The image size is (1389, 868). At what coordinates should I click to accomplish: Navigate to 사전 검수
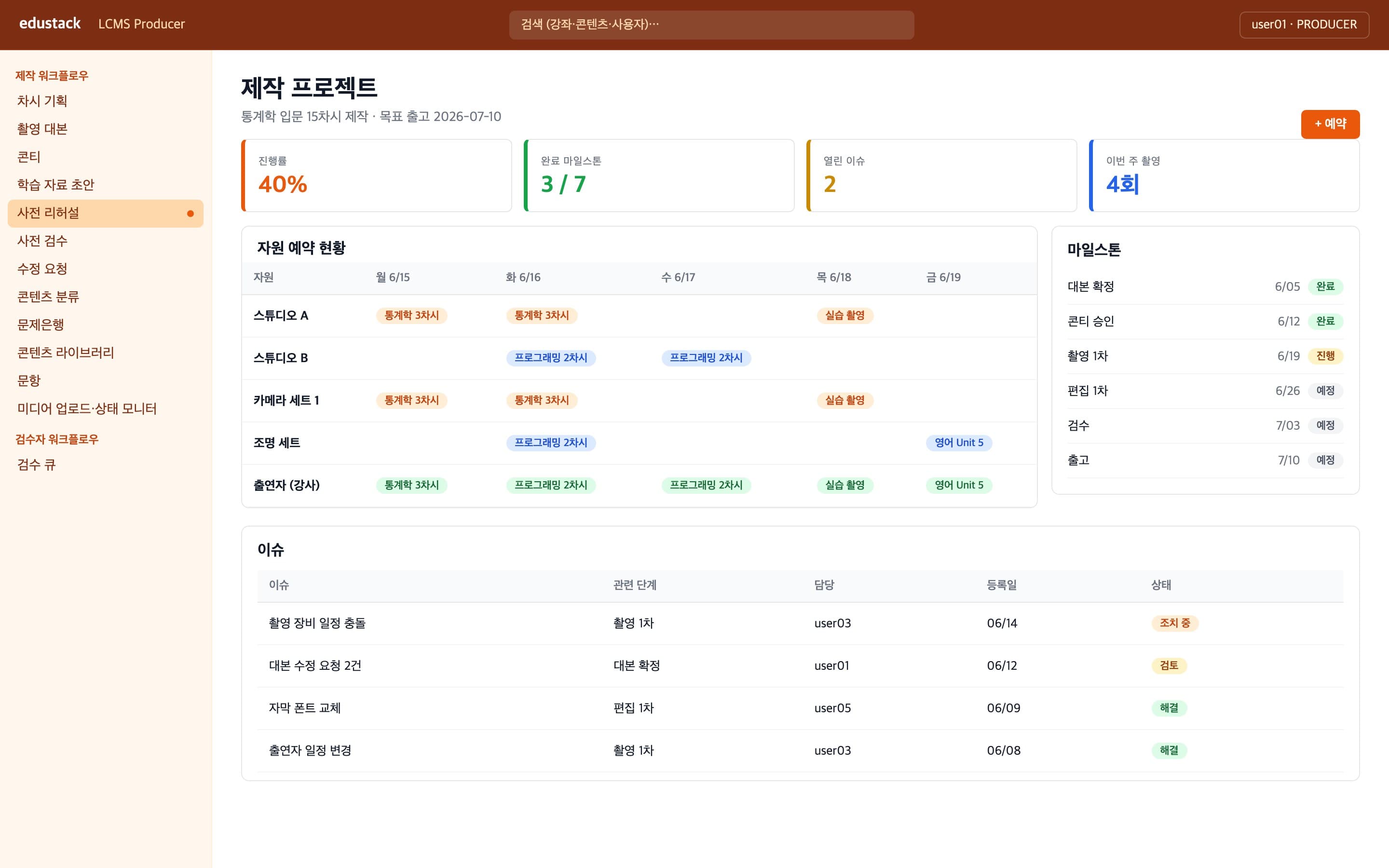(106, 241)
